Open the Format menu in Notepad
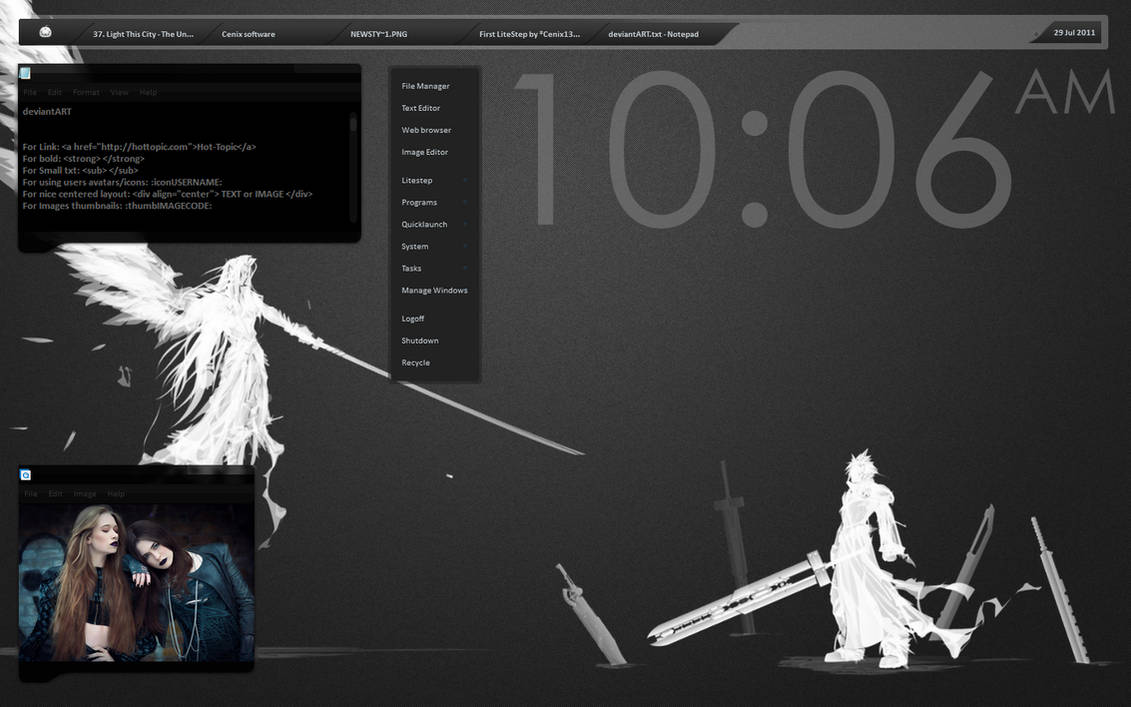This screenshot has width=1131, height=707. 86,92
